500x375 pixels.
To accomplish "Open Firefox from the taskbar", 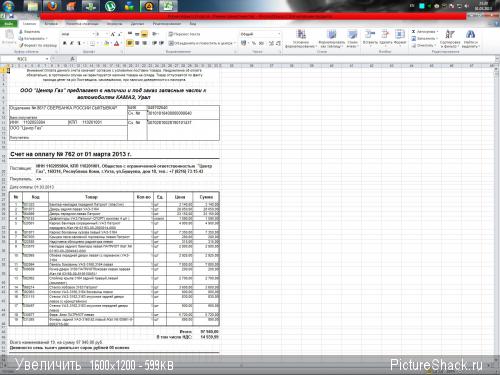I will (x=52, y=6).
